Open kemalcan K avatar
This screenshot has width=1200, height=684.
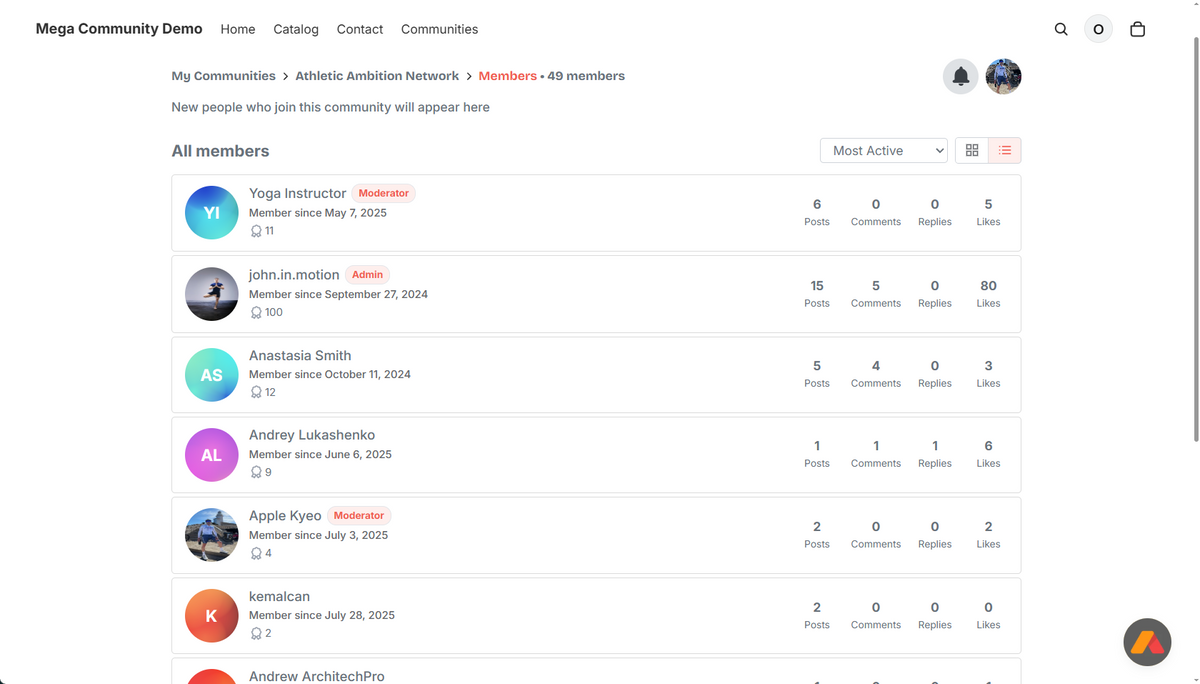pos(212,616)
